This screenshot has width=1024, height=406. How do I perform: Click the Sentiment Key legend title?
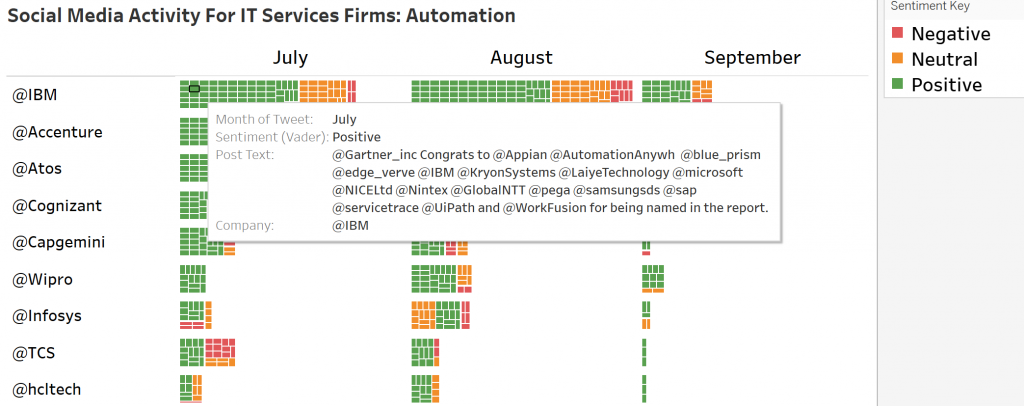(930, 6)
